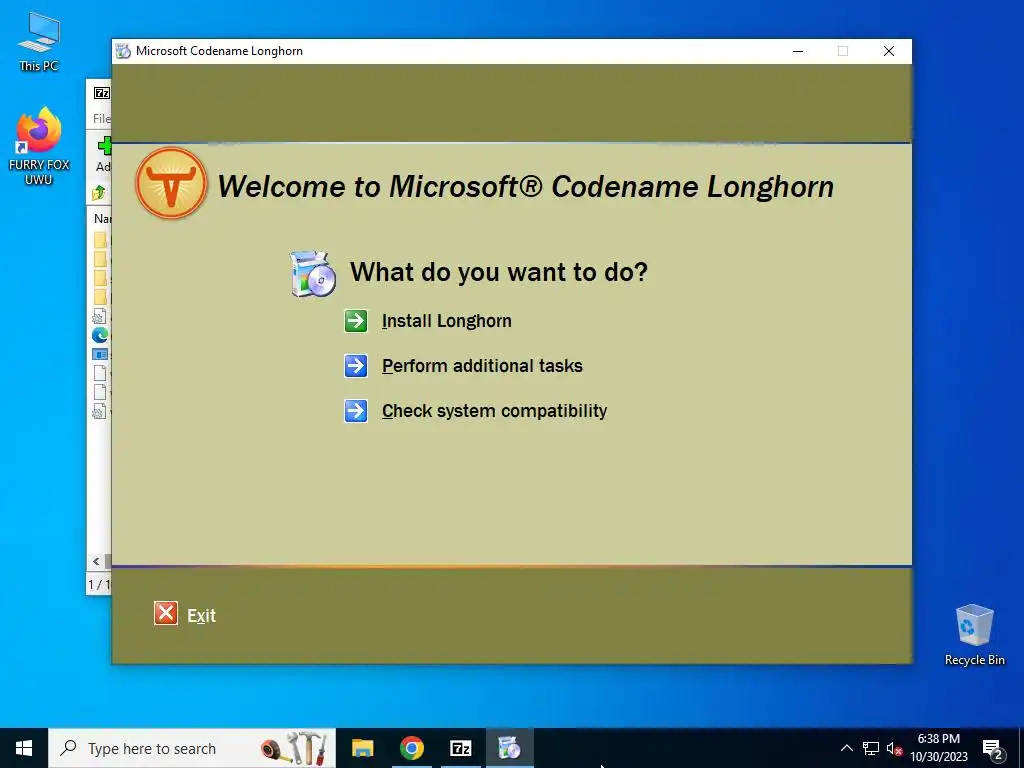Open the notification center icon
Image resolution: width=1024 pixels, height=768 pixels.
(993, 749)
